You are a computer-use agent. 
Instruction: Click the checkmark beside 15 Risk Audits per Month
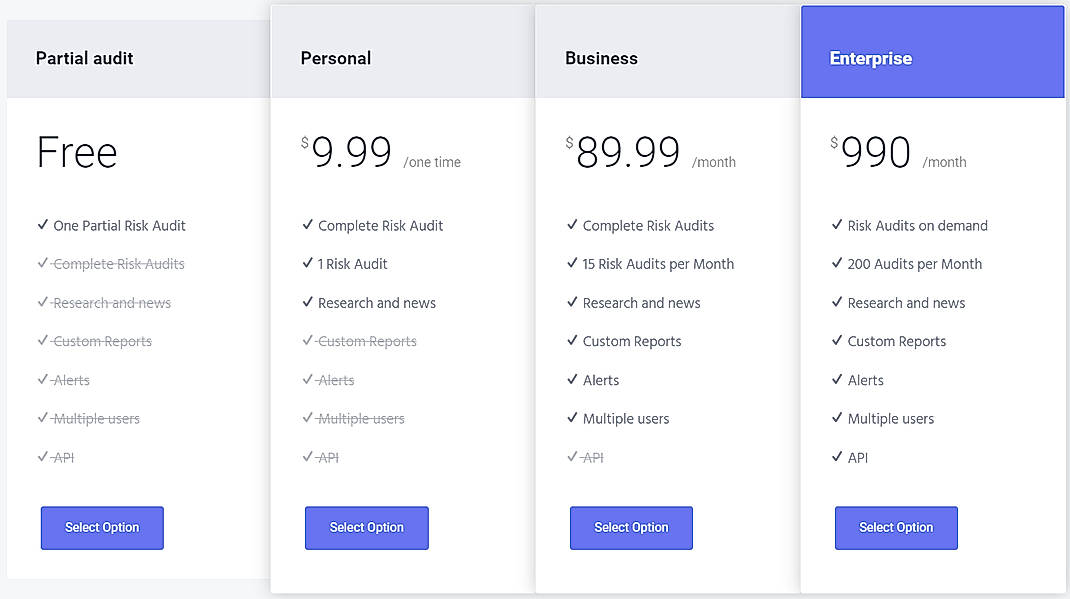[571, 264]
